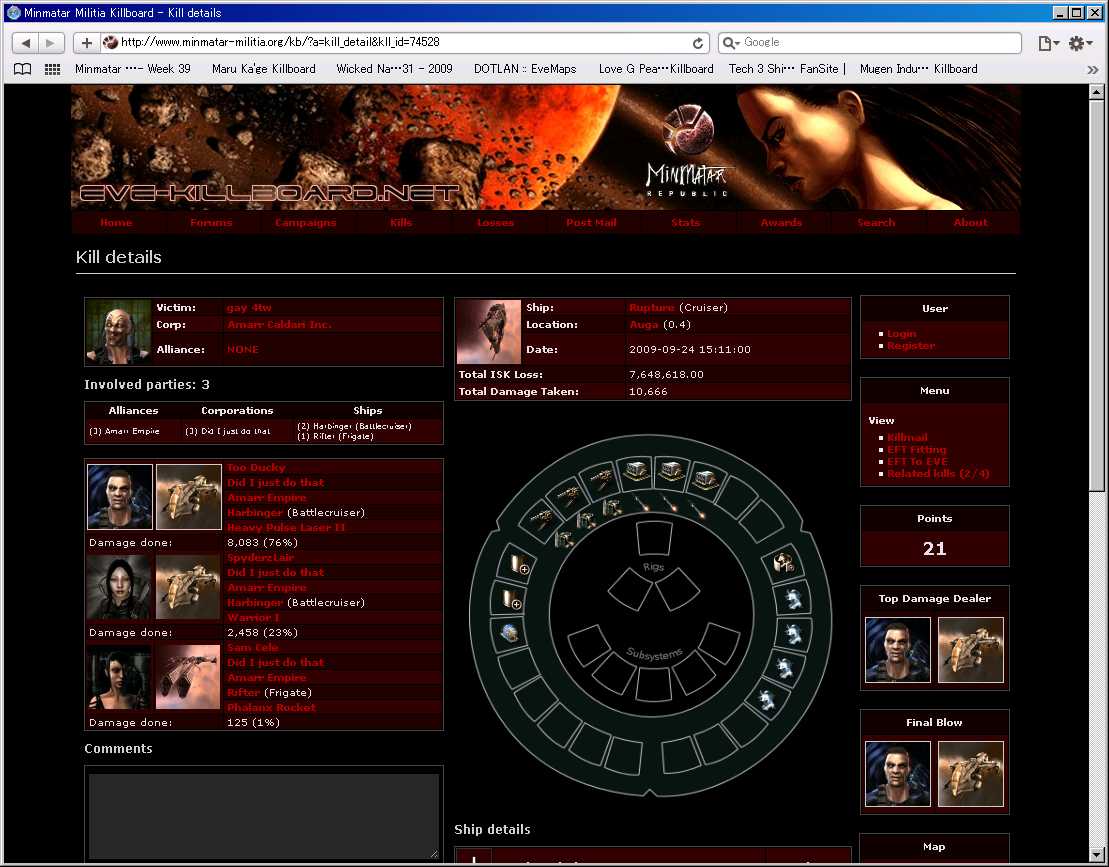Viewport: 1109px width, 867px height.
Task: Click the Final Blow ship image
Action: [x=971, y=774]
